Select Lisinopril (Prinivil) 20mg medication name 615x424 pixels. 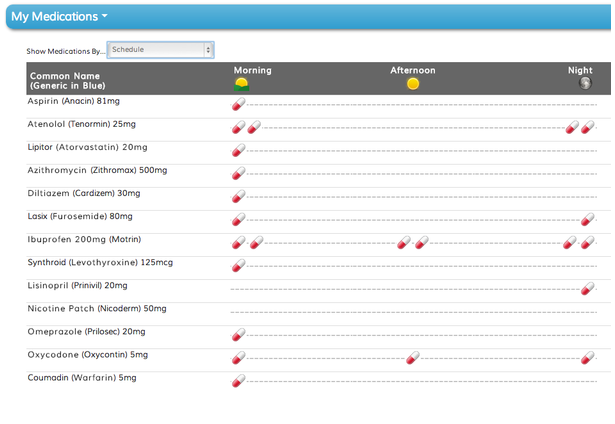pos(77,286)
